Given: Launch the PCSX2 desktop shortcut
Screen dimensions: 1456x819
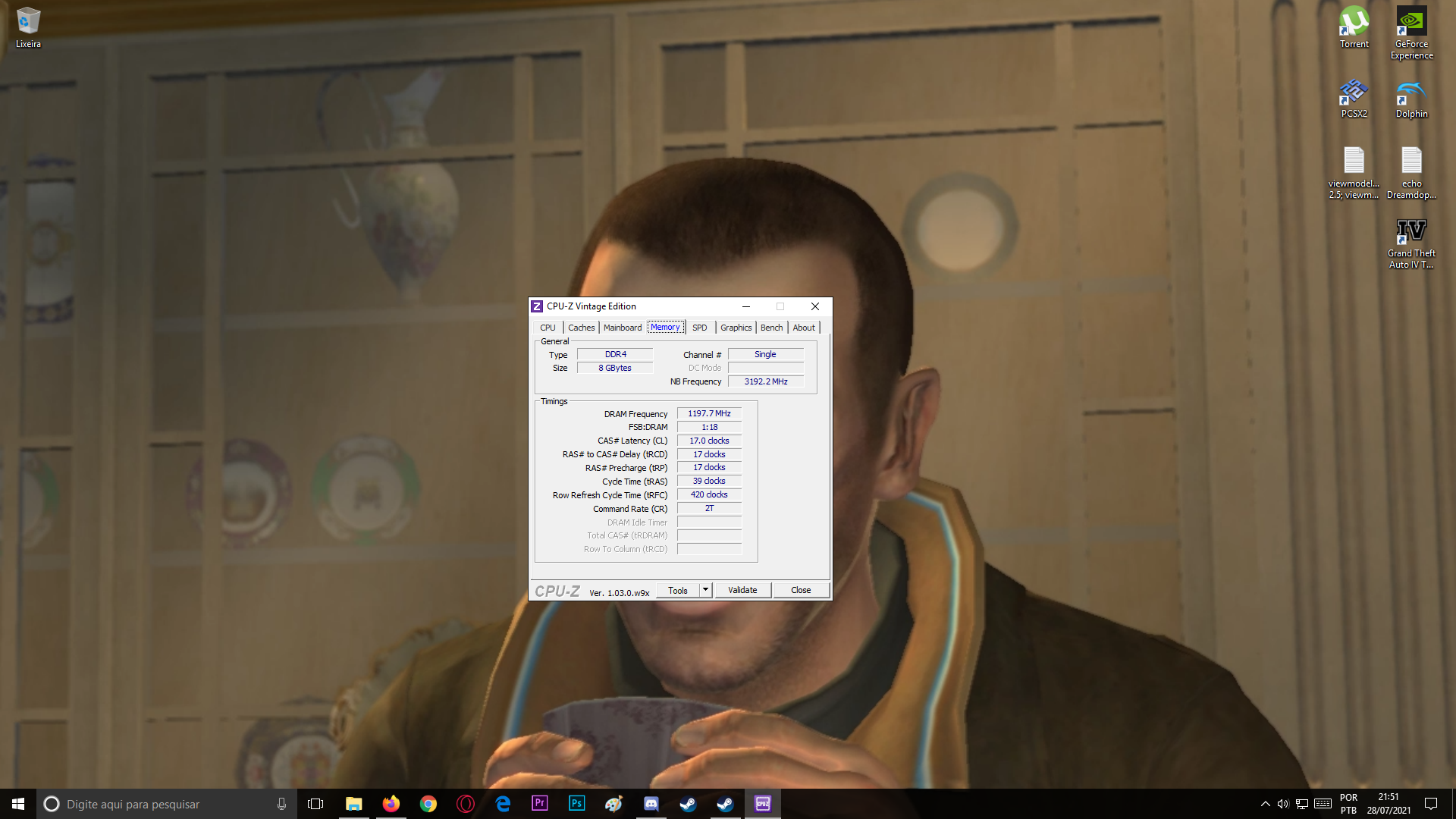Looking at the screenshot, I should tap(1354, 98).
